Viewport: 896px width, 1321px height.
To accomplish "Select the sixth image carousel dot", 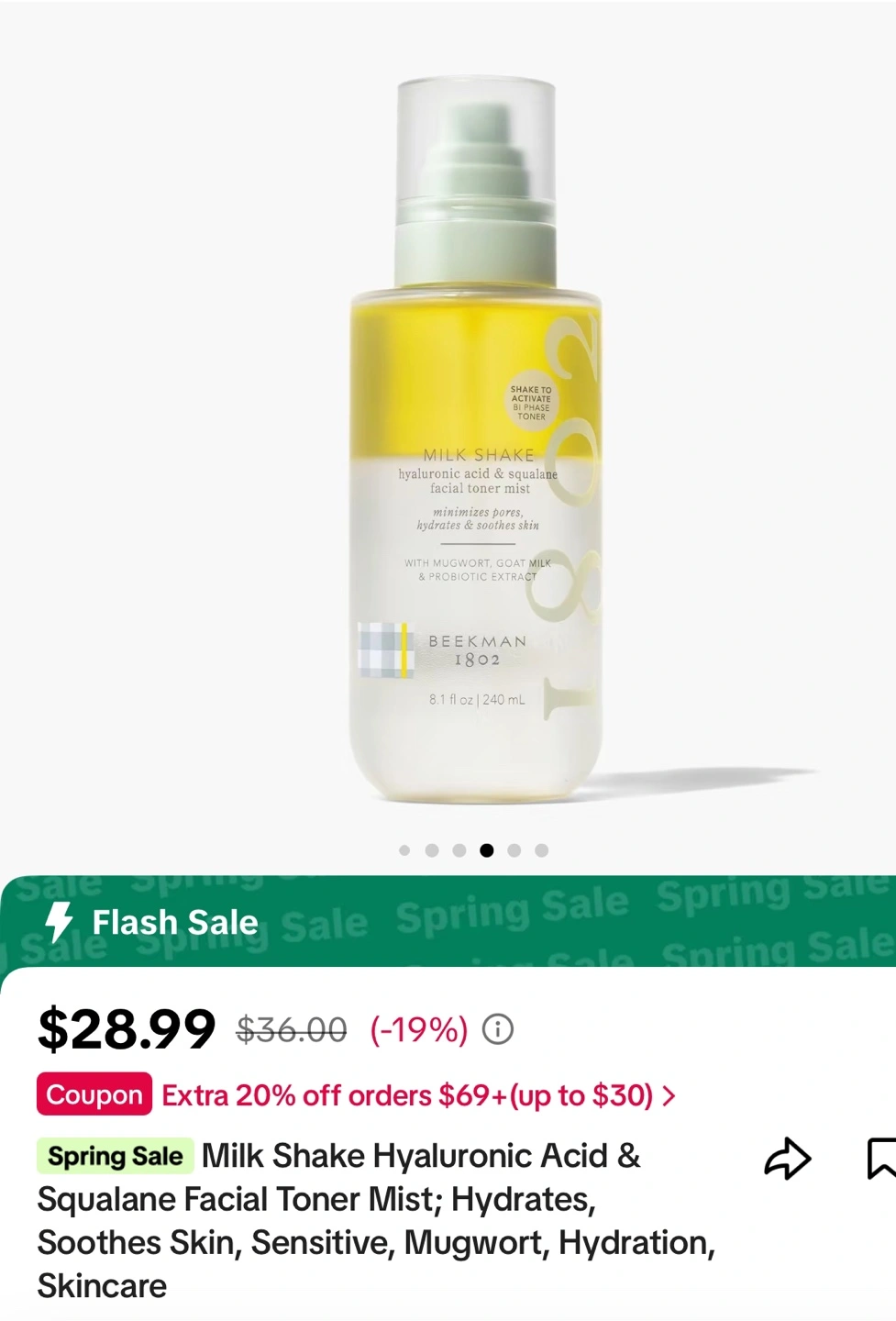I will pos(542,850).
